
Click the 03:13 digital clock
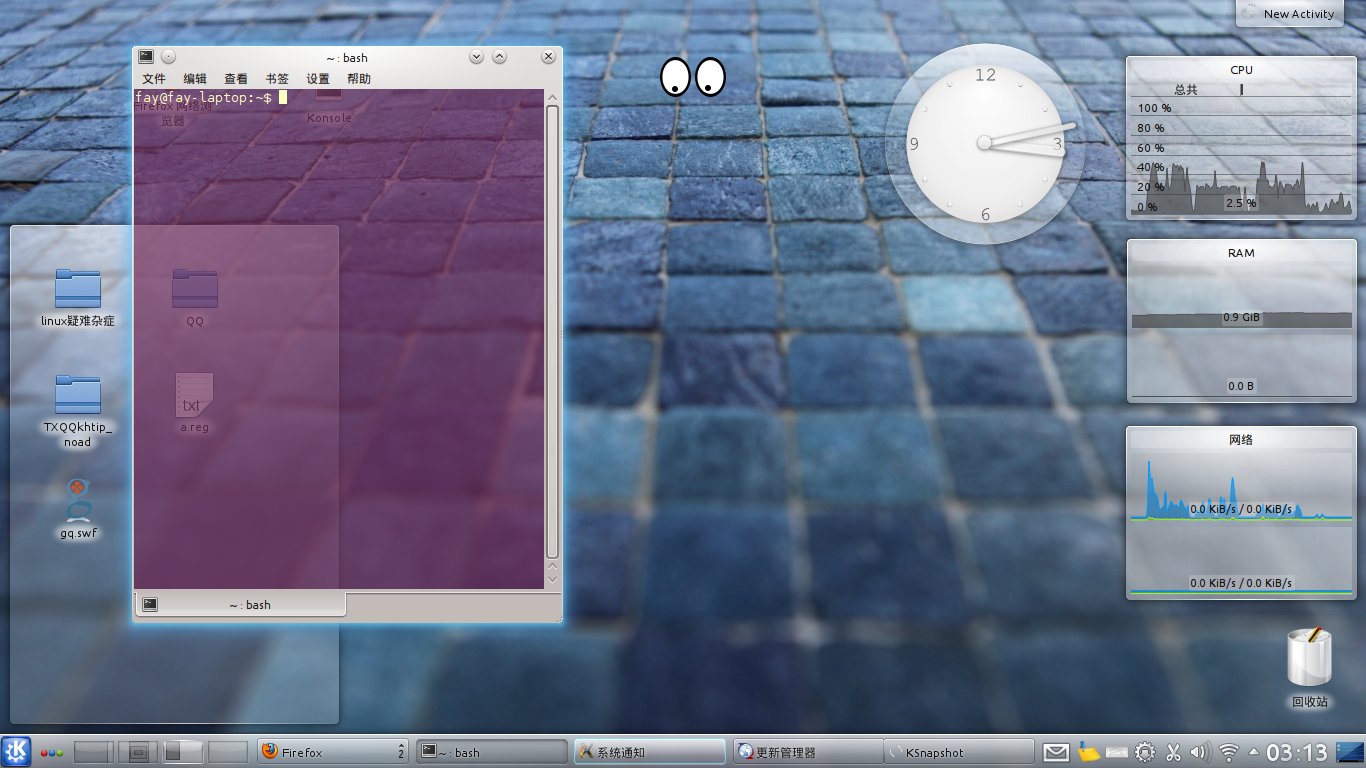(x=1297, y=752)
